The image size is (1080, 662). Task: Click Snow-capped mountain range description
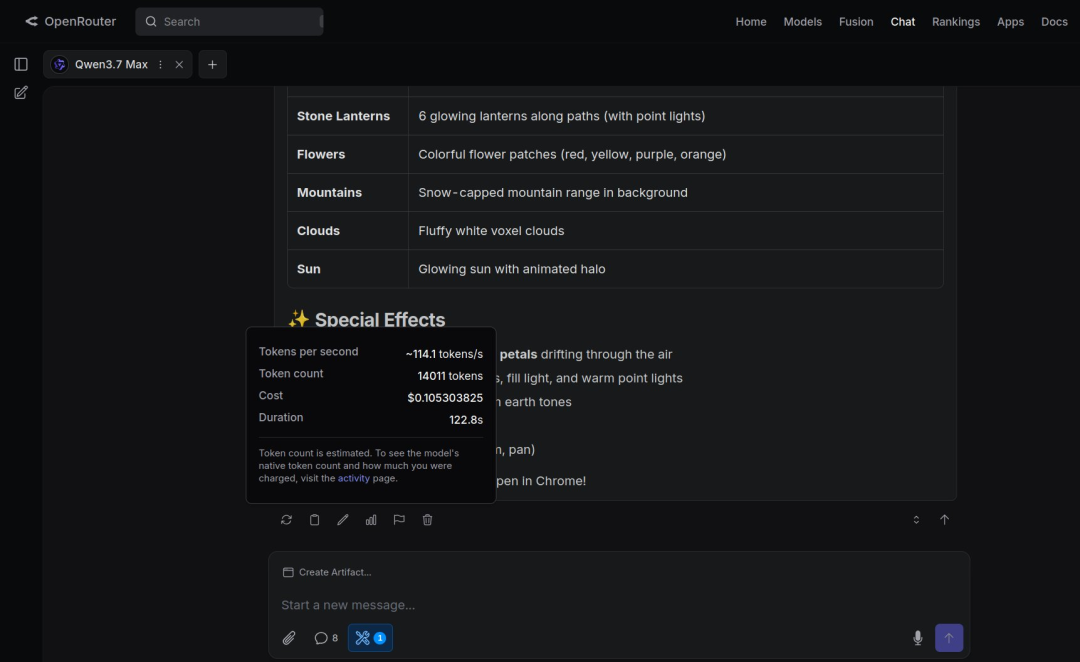[552, 192]
